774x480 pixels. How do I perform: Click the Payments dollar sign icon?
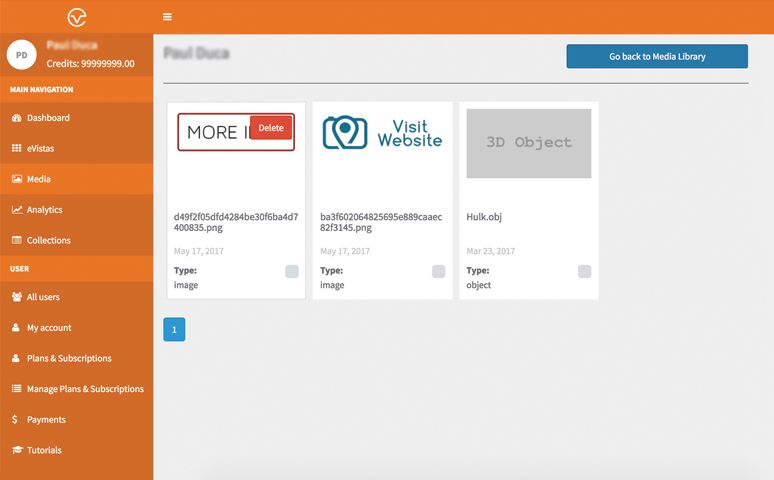click(16, 420)
